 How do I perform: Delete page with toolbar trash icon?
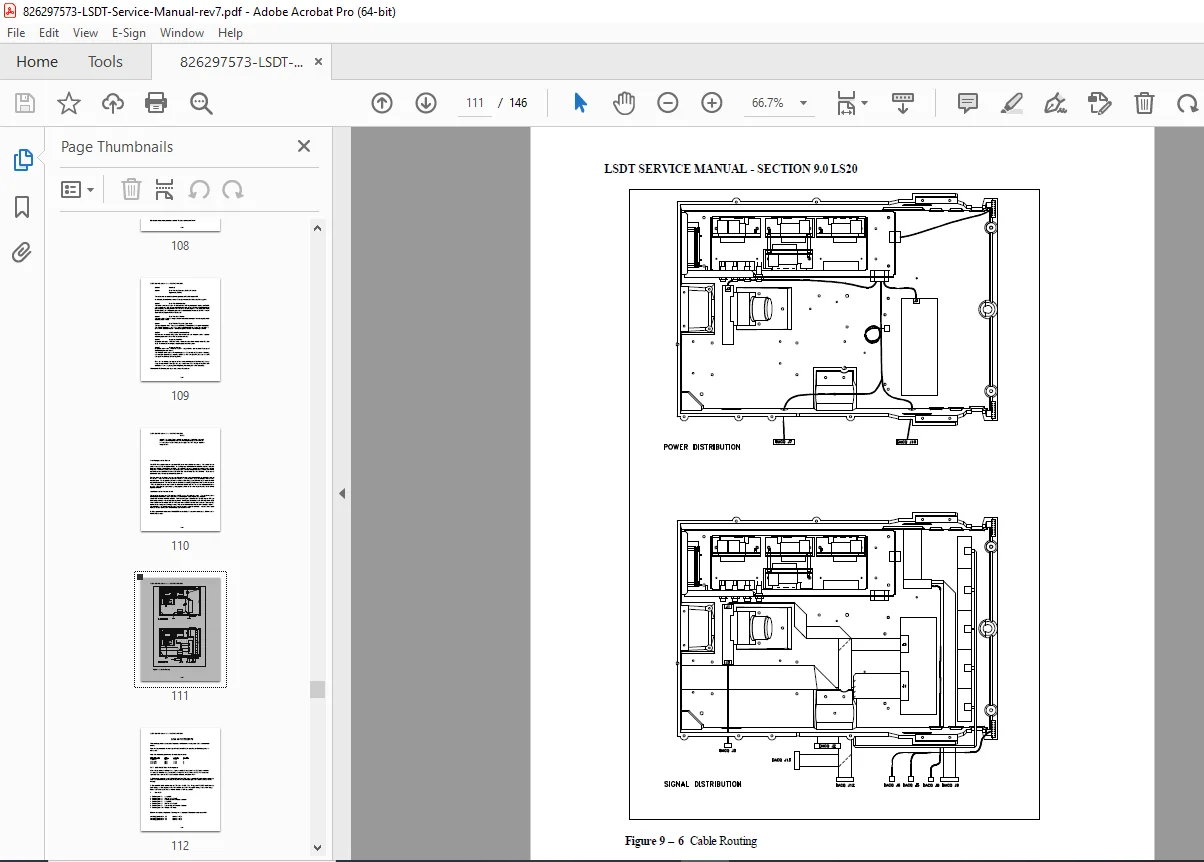click(x=1144, y=103)
